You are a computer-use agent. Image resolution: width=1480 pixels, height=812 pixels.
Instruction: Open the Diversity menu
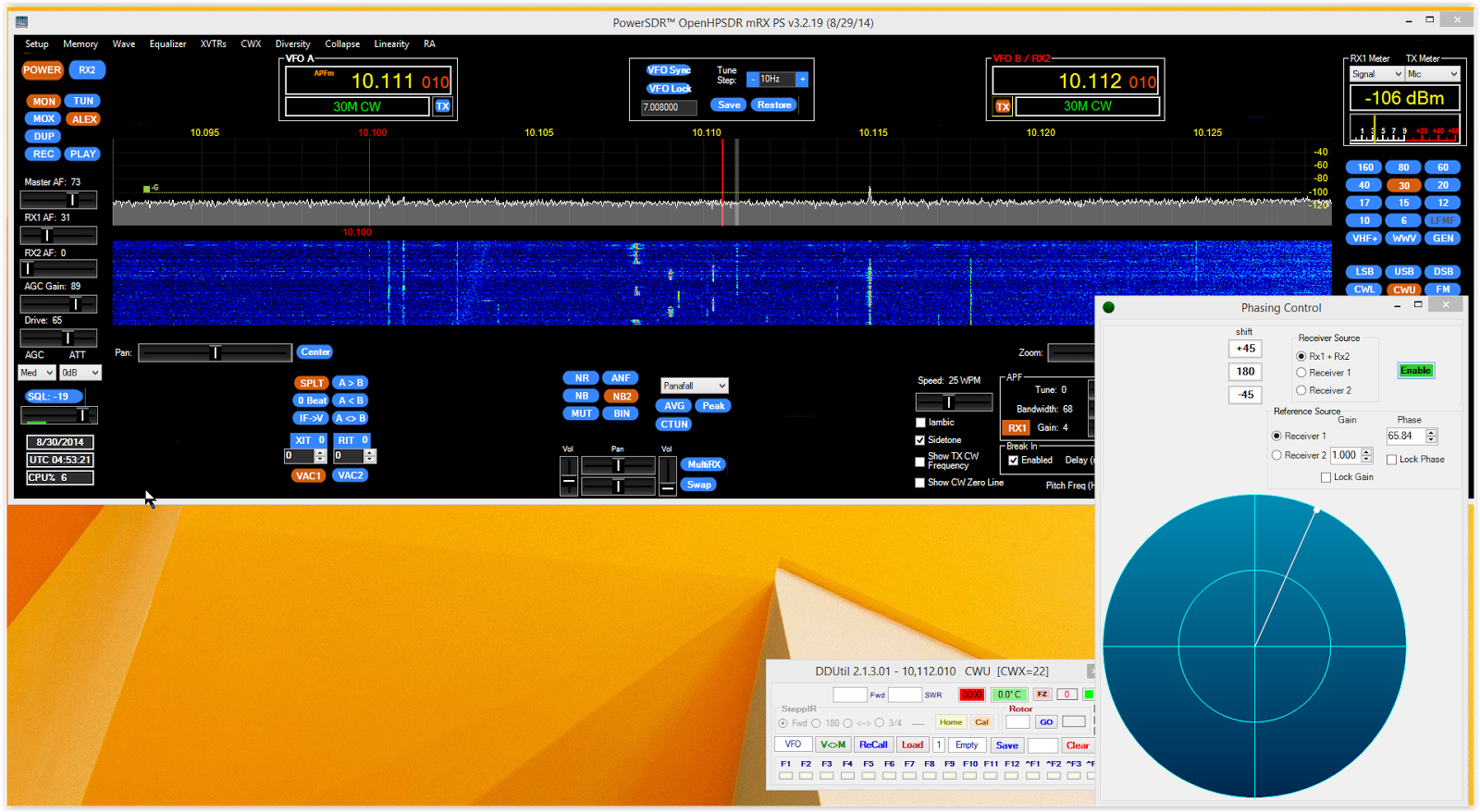click(x=292, y=43)
